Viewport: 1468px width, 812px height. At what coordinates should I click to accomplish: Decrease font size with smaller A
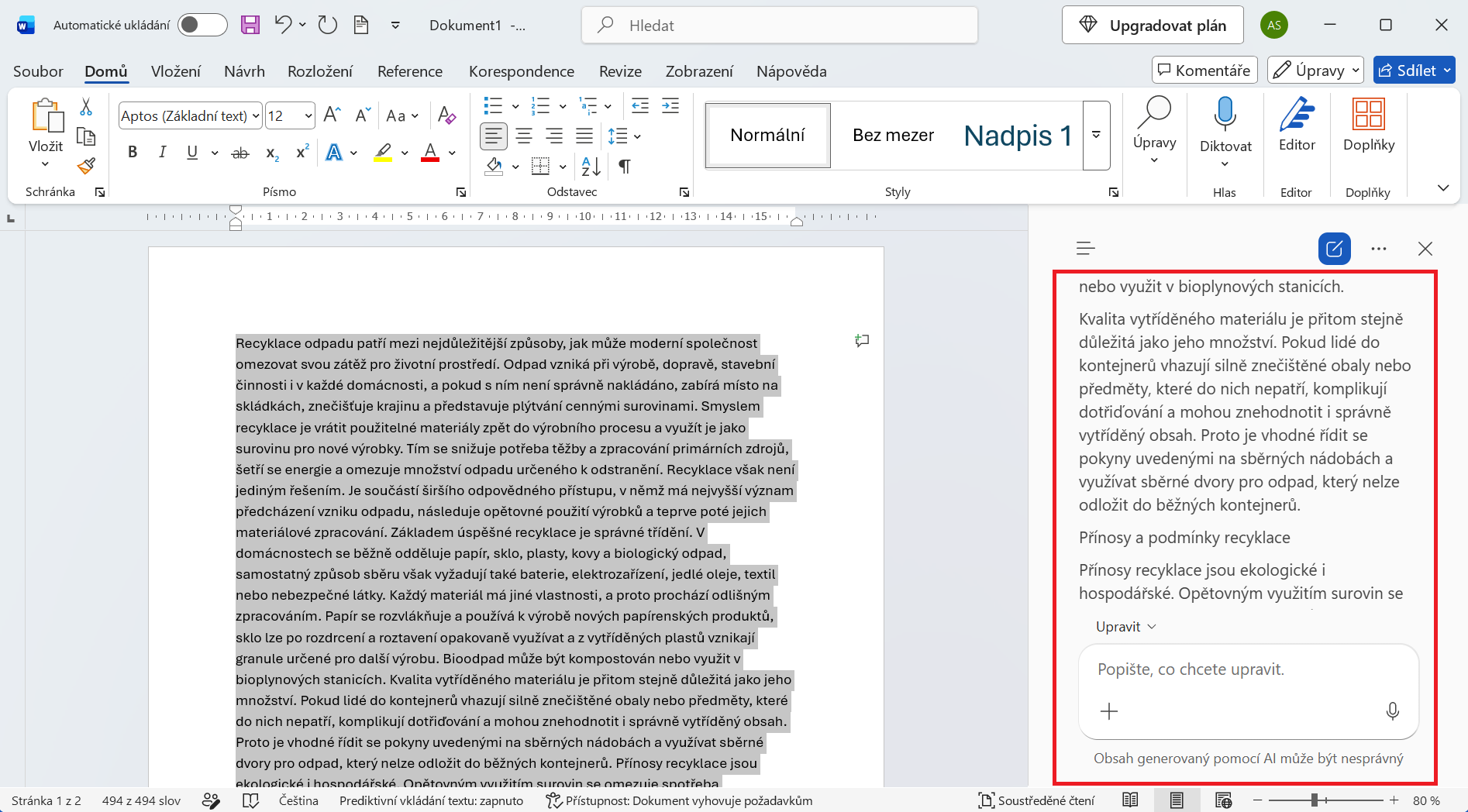click(x=363, y=115)
